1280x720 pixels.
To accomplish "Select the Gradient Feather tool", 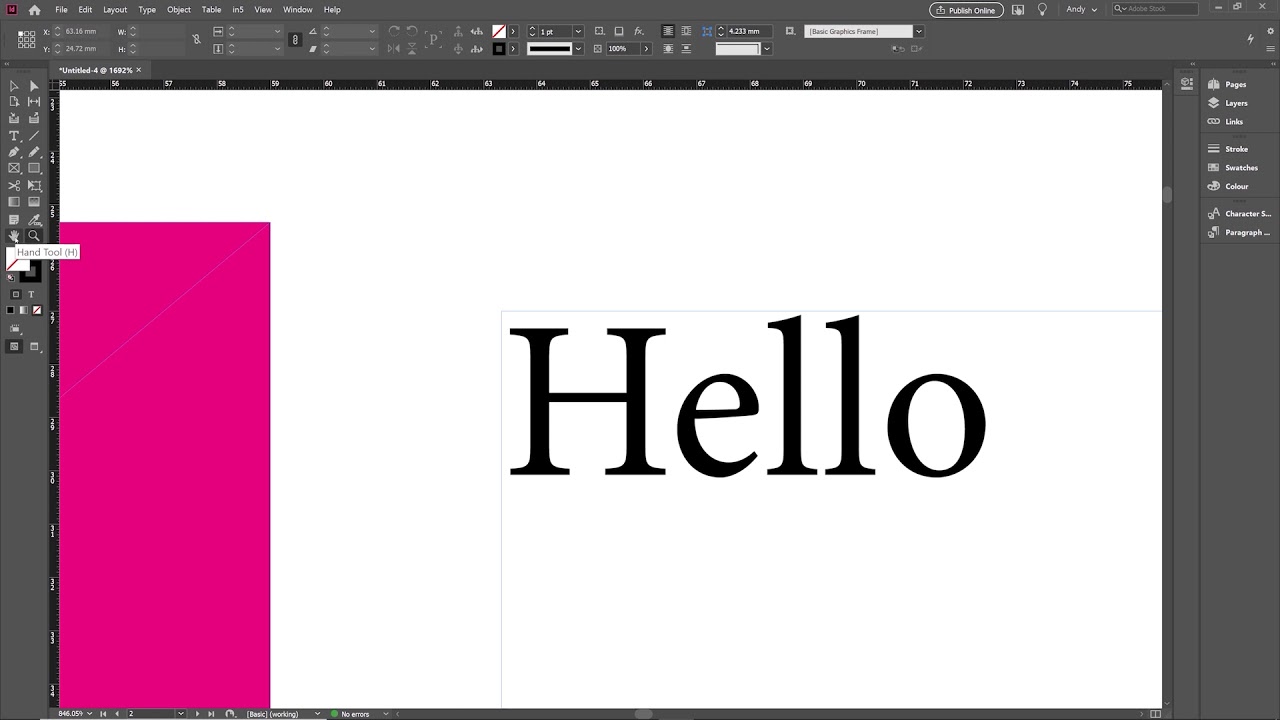I will point(34,202).
